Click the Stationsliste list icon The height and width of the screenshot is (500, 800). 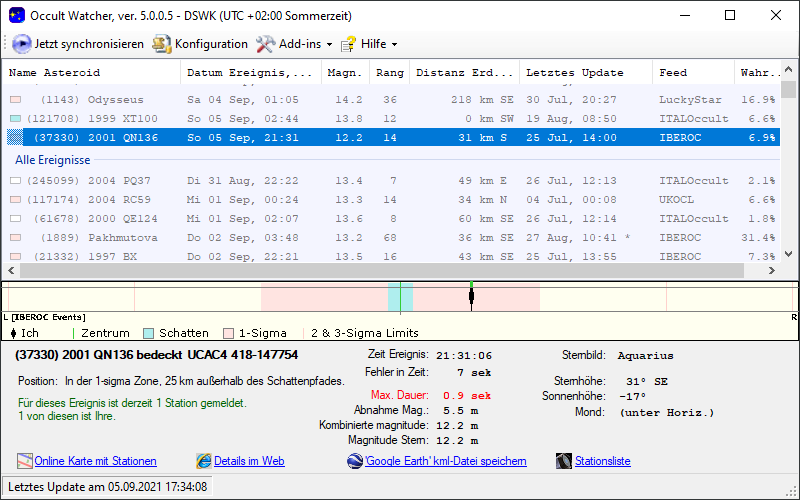click(564, 461)
